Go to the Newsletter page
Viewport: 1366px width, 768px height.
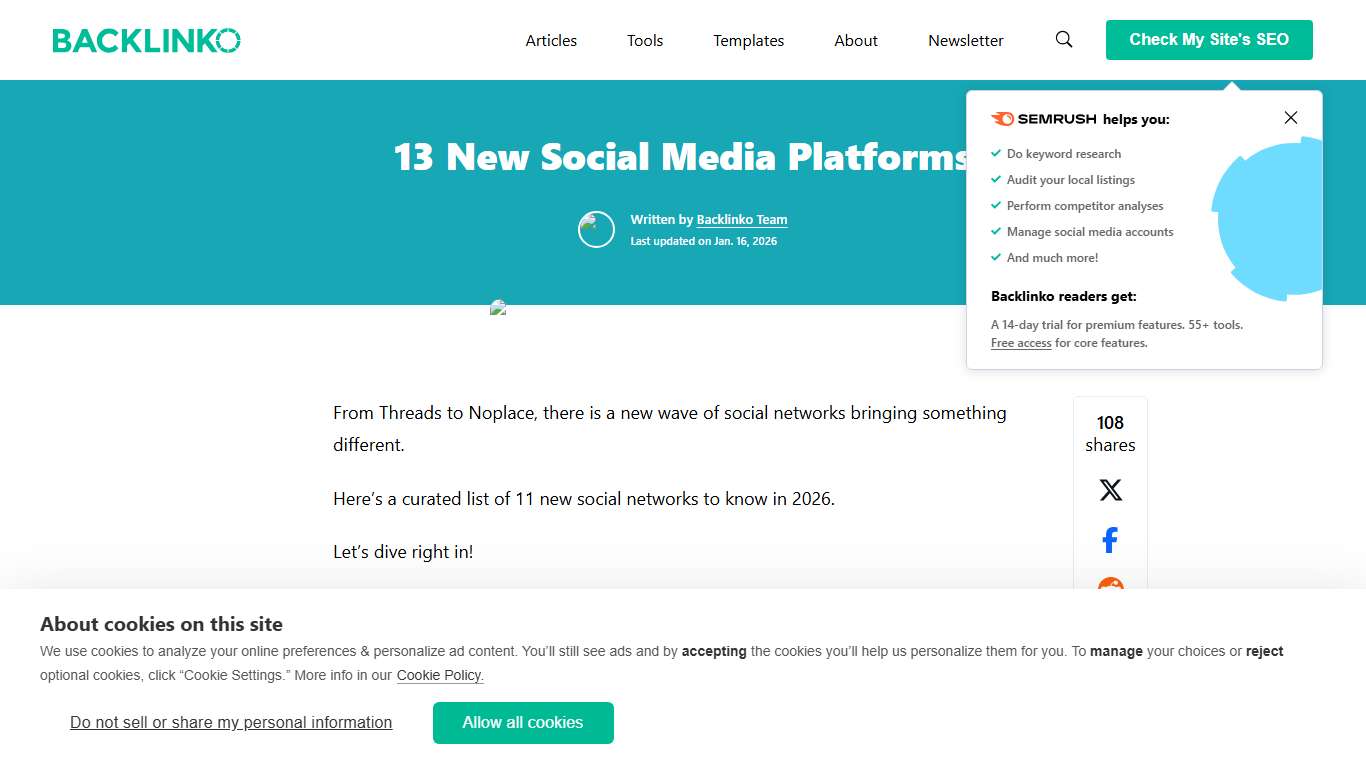965,40
